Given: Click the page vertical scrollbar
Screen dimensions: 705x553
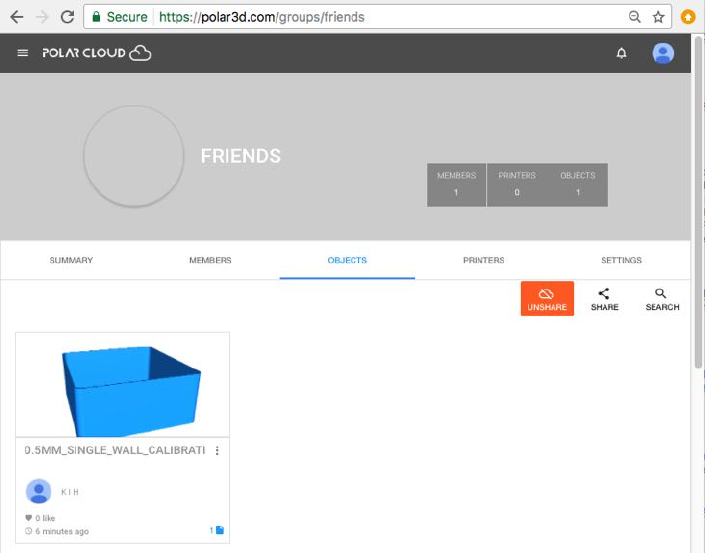Looking at the screenshot, I should pyautogui.click(x=698, y=202).
